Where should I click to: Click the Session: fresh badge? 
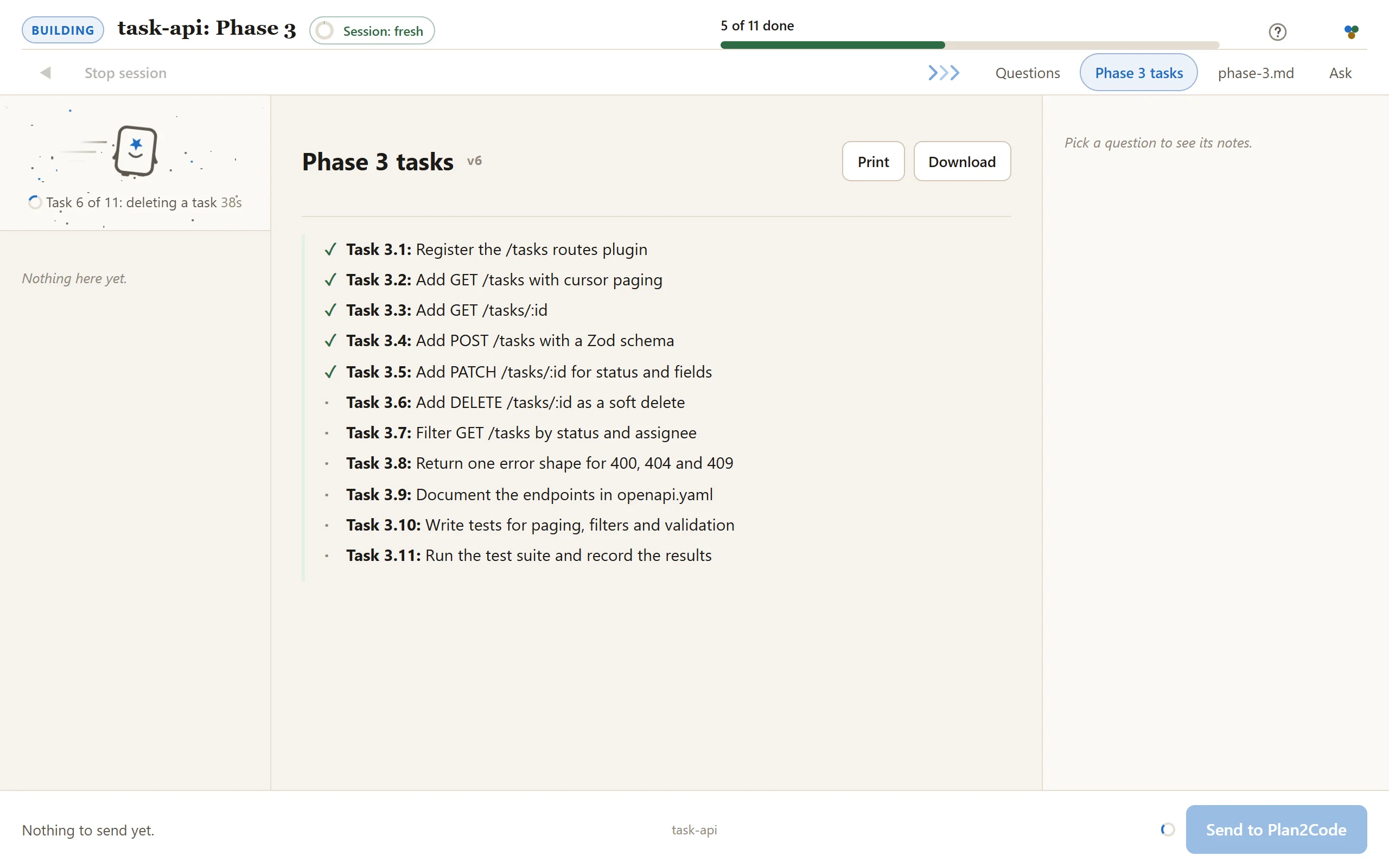(372, 30)
